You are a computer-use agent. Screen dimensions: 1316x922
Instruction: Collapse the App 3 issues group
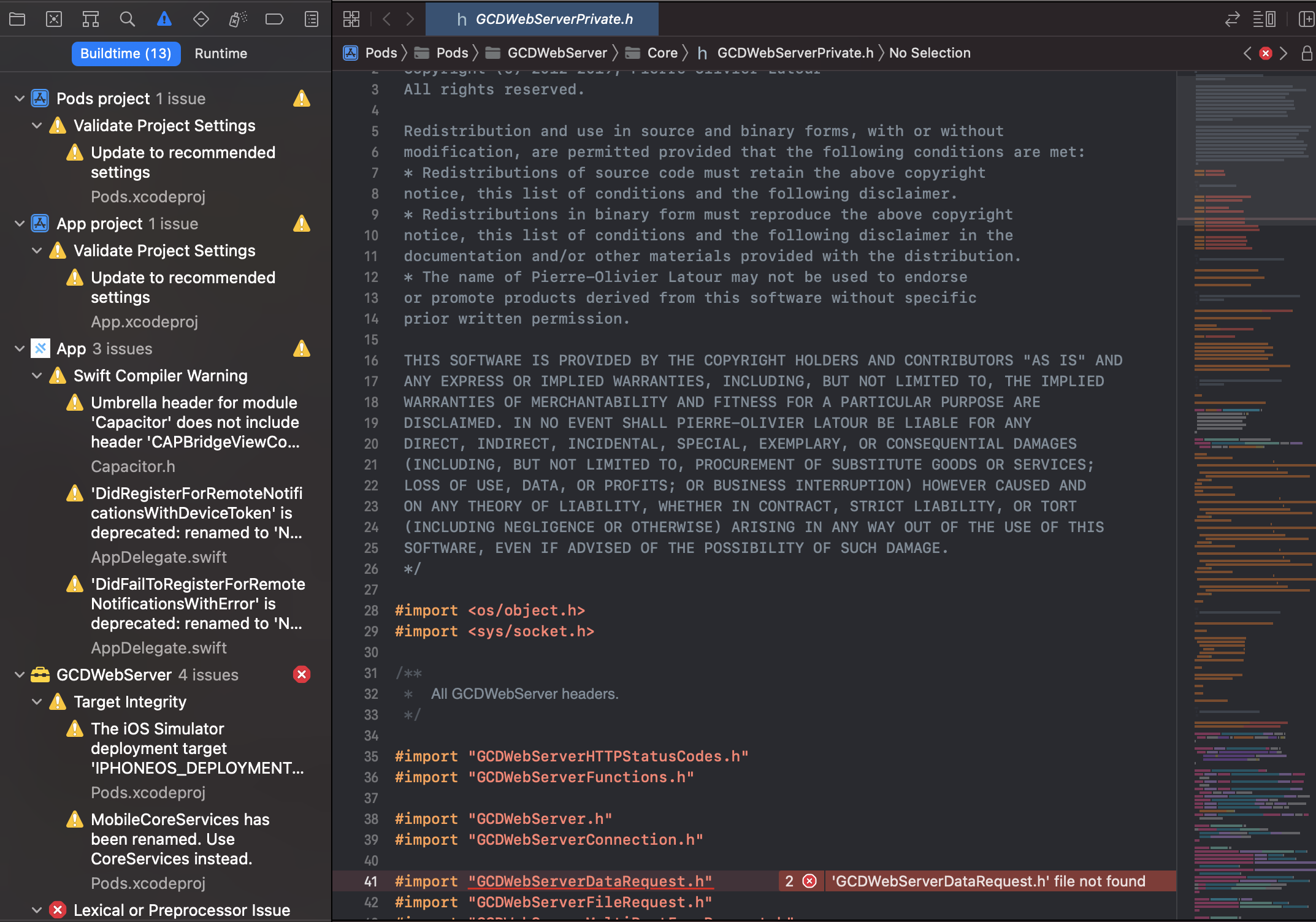(x=20, y=348)
